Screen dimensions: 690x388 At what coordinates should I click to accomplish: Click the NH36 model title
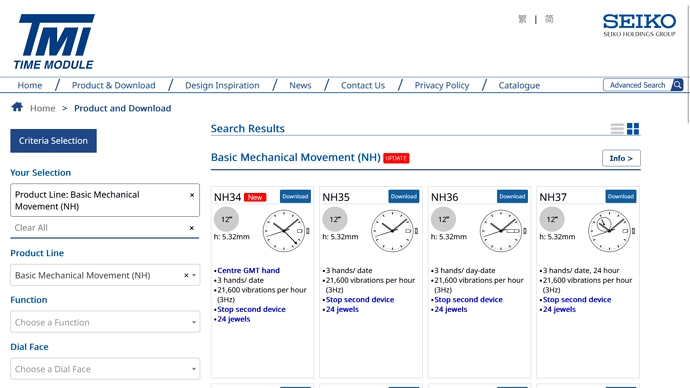coord(444,197)
